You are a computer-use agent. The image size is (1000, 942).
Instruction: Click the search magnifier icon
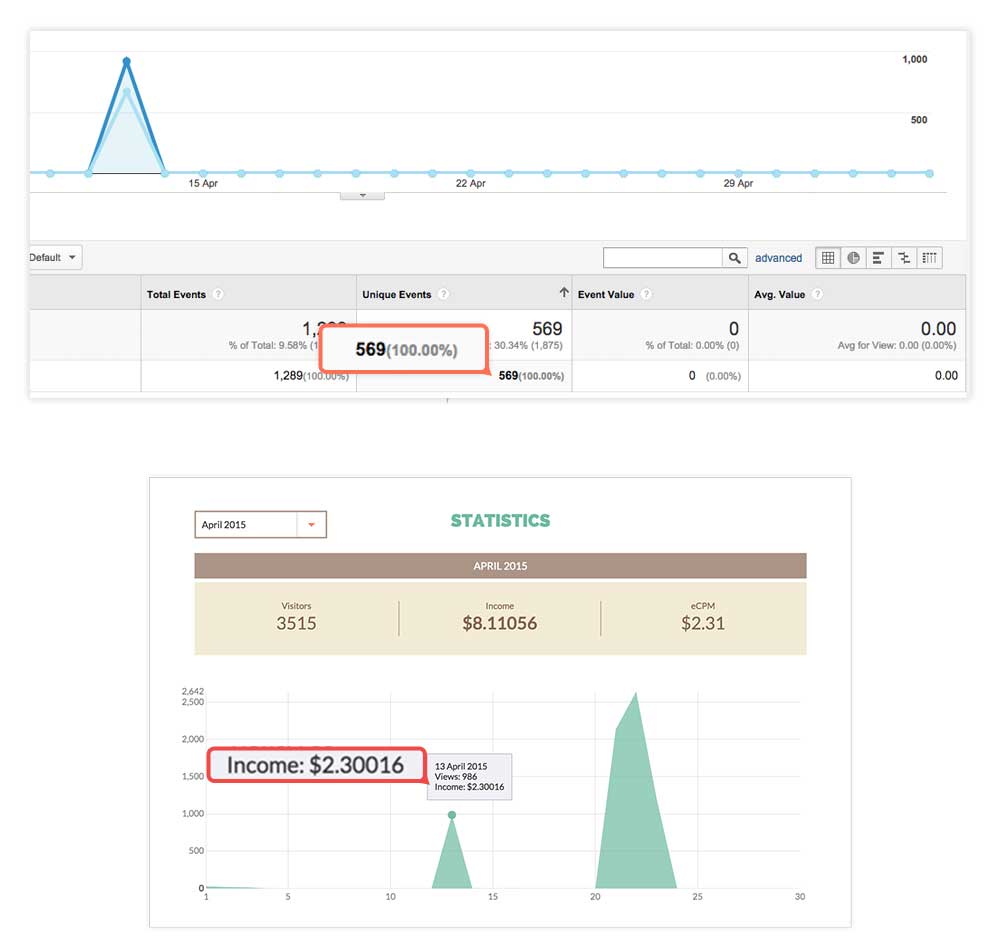[x=735, y=257]
